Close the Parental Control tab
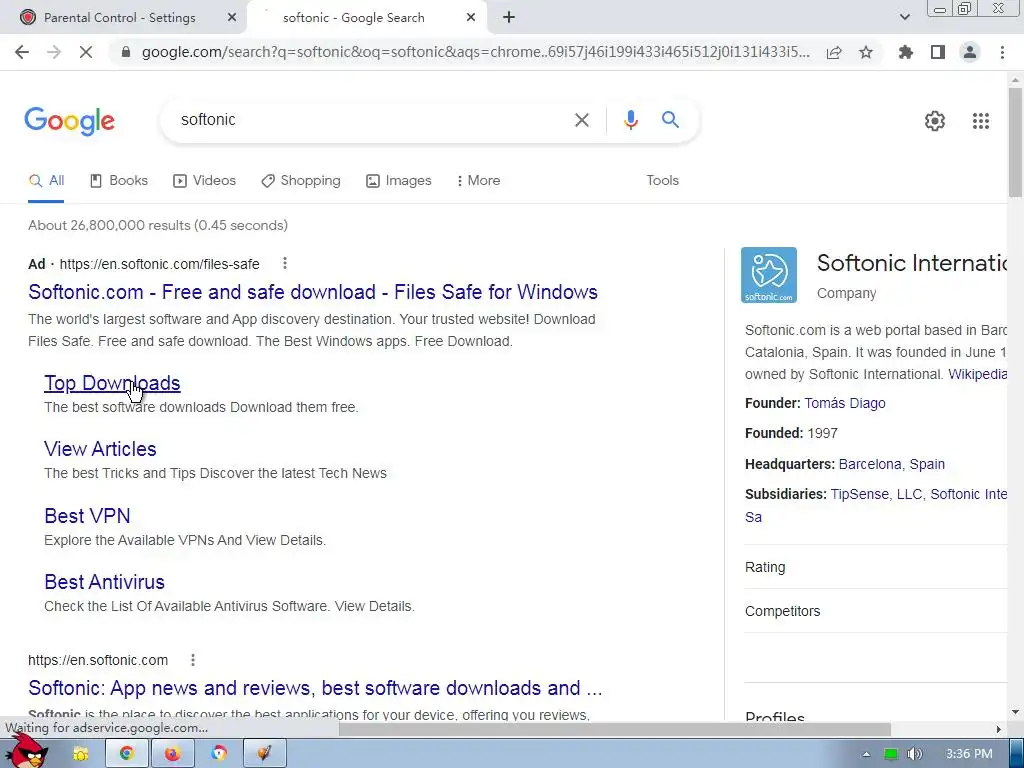The width and height of the screenshot is (1024, 768). click(232, 18)
